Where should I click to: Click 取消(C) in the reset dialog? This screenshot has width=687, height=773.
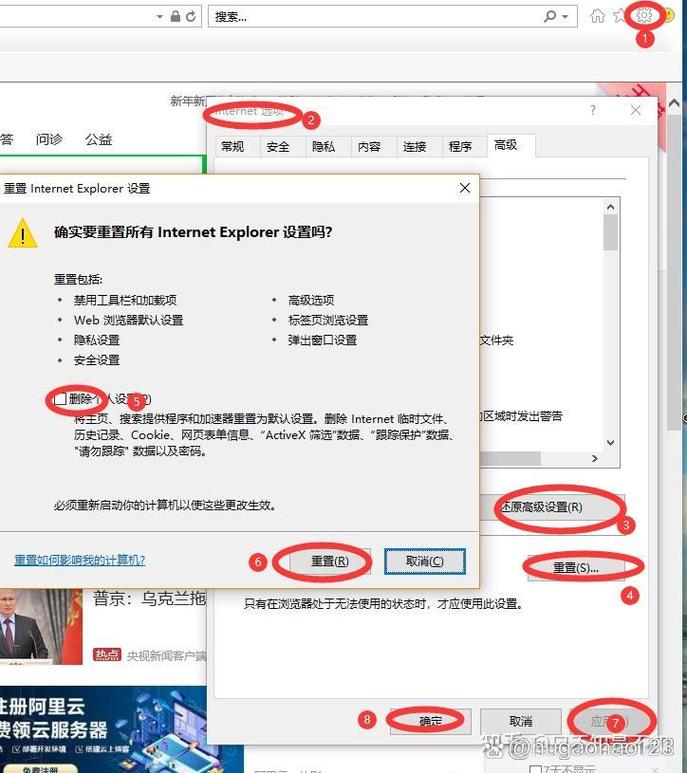(x=425, y=562)
